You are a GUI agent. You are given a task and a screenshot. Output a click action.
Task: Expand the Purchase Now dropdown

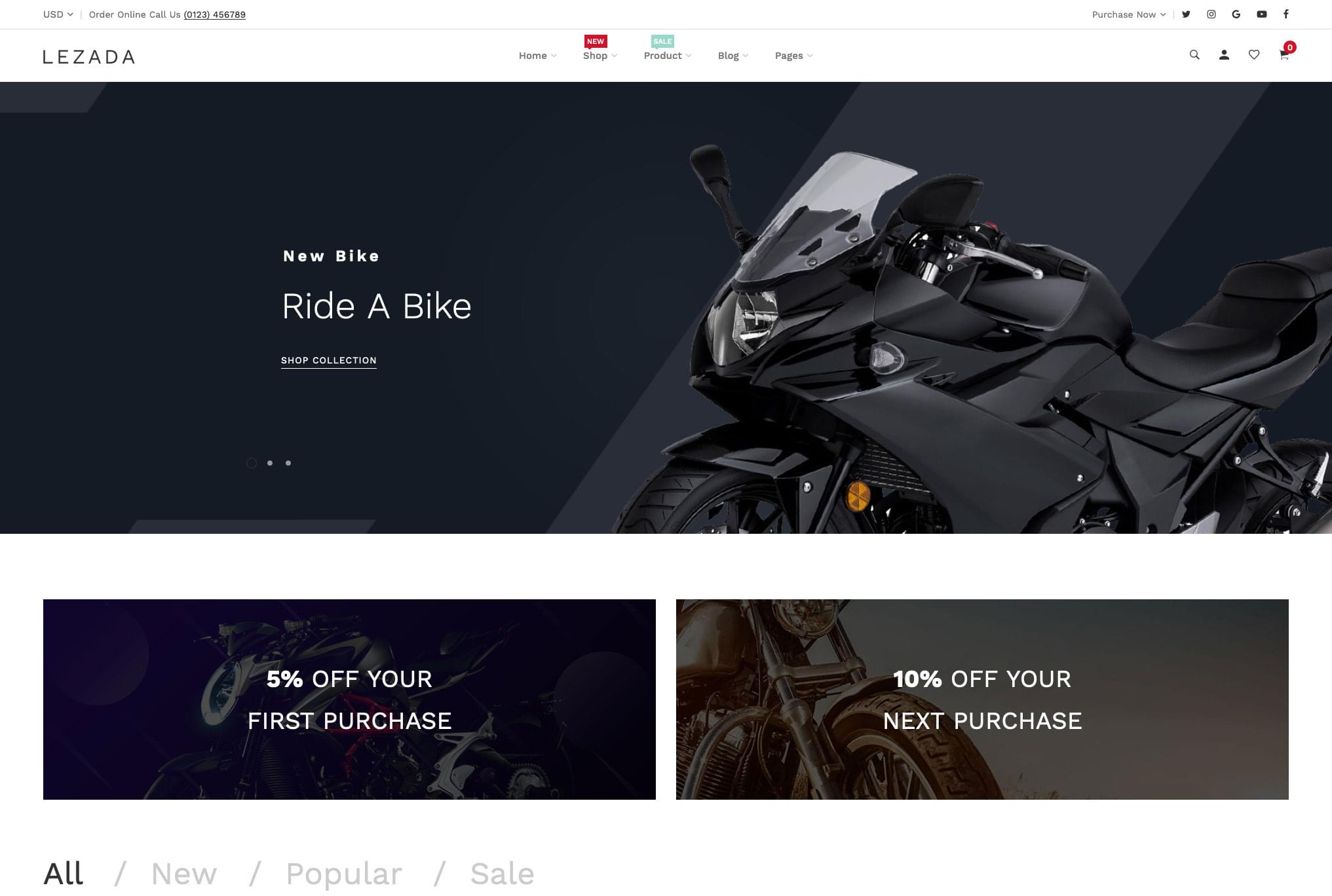1129,14
